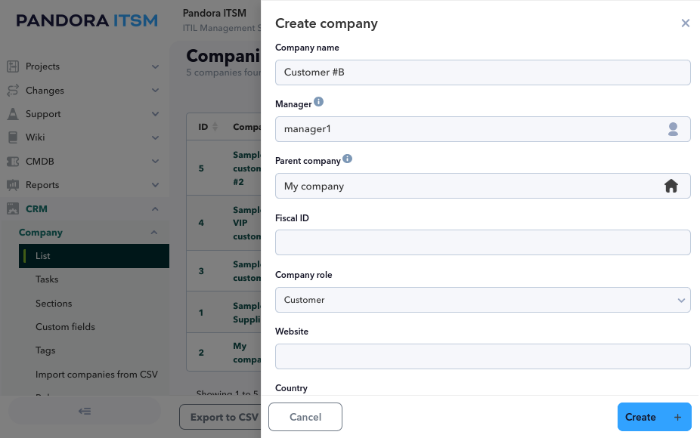Click the Fiscal ID input field

tap(483, 242)
